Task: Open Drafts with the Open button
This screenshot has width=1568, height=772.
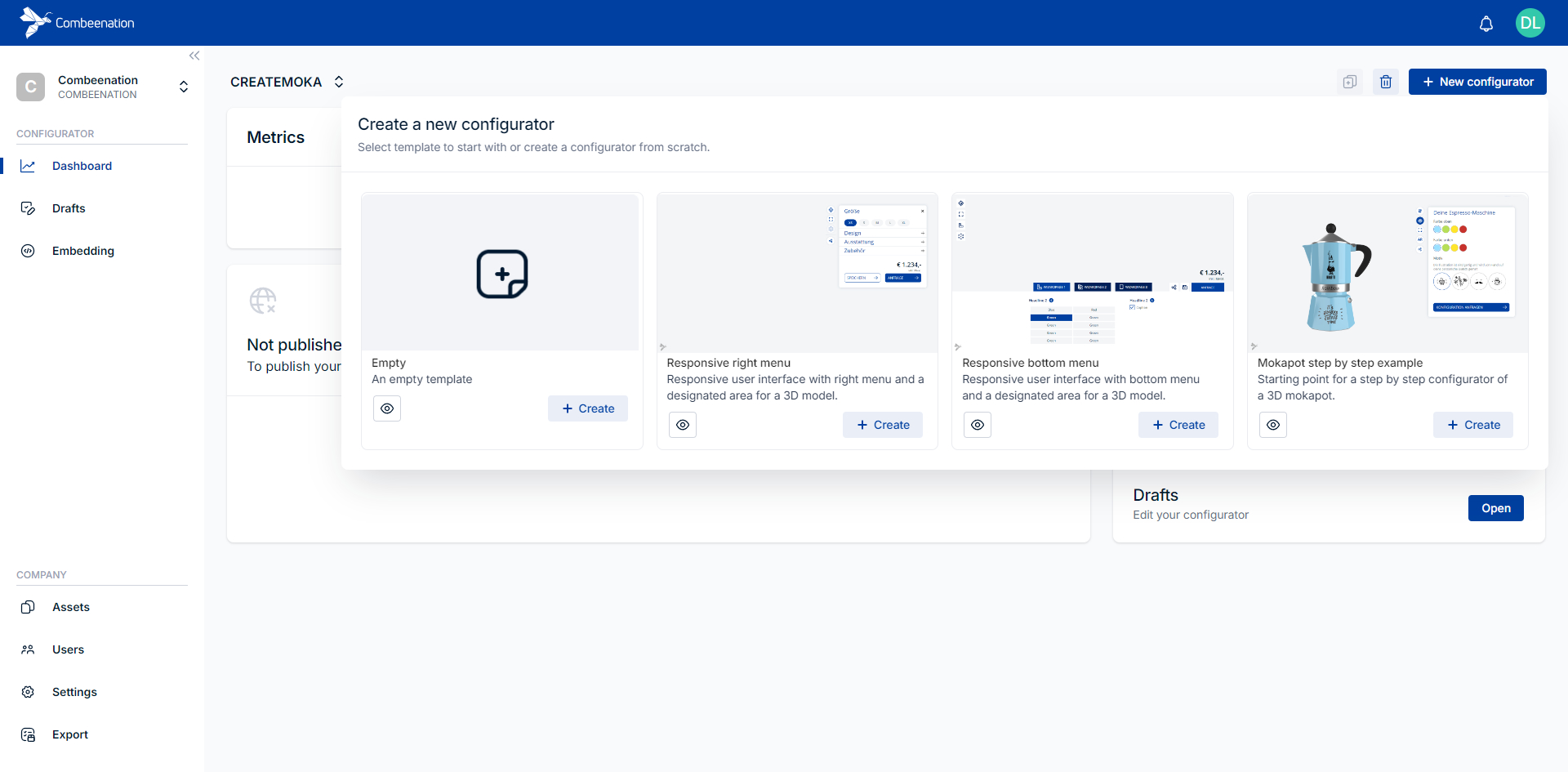Action: 1495,508
